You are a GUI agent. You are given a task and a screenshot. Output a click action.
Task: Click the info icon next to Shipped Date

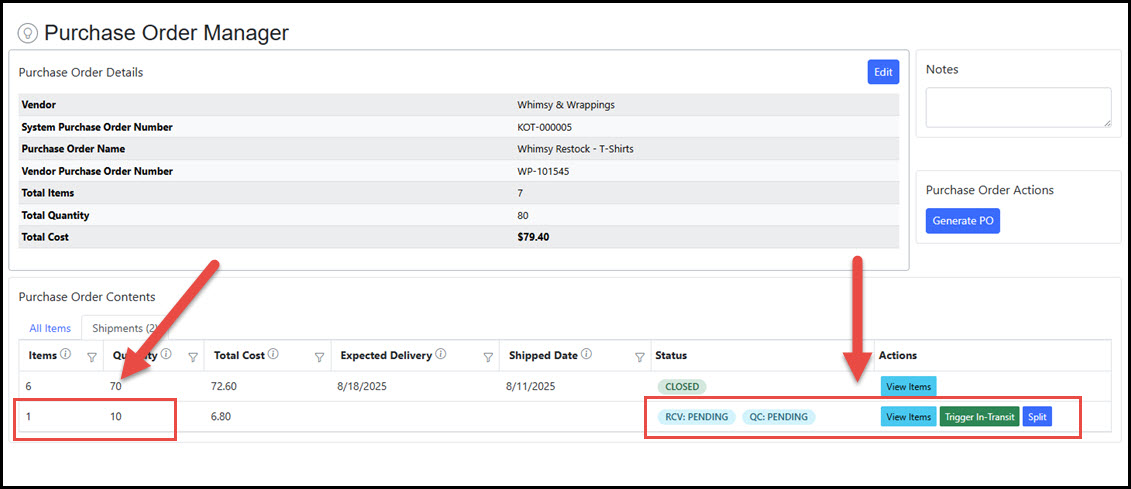click(x=586, y=354)
